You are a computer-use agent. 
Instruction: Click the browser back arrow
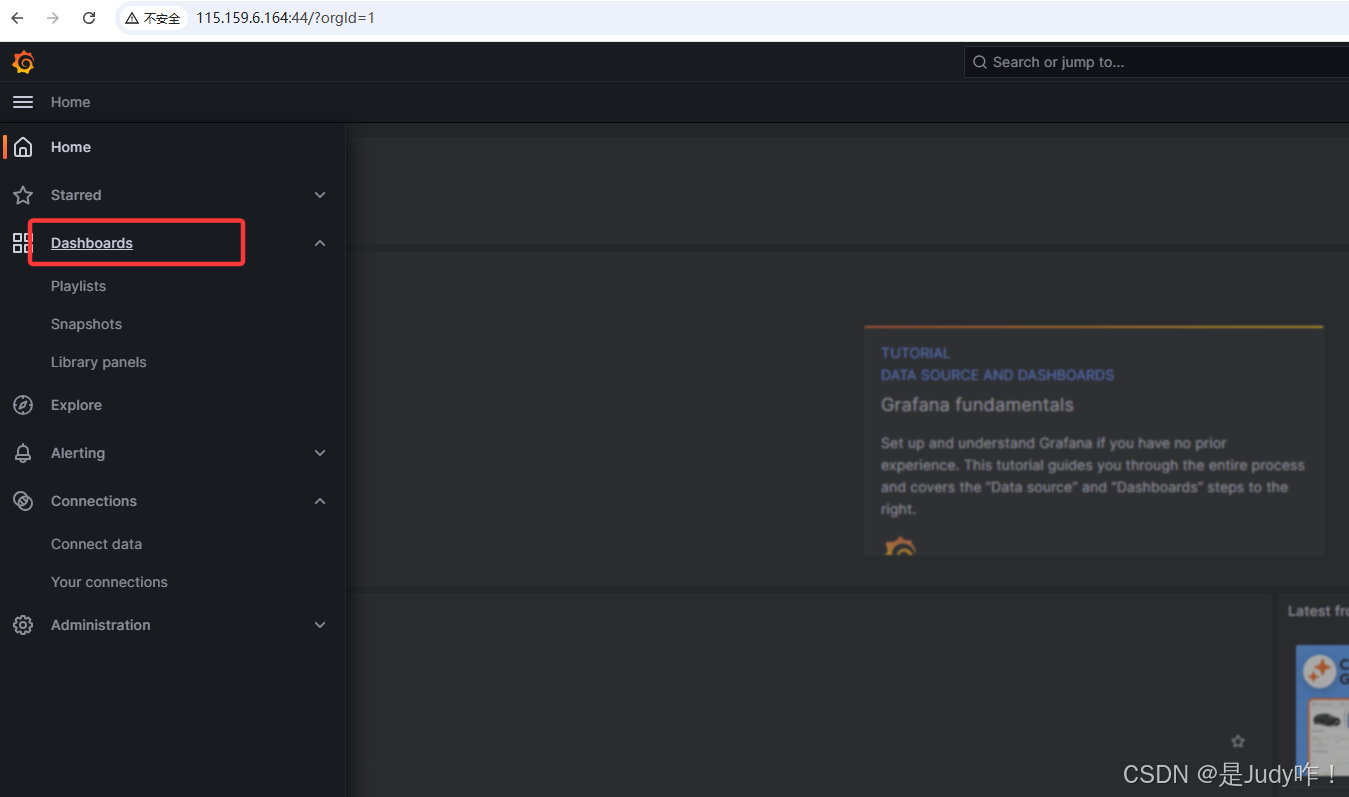coord(18,18)
